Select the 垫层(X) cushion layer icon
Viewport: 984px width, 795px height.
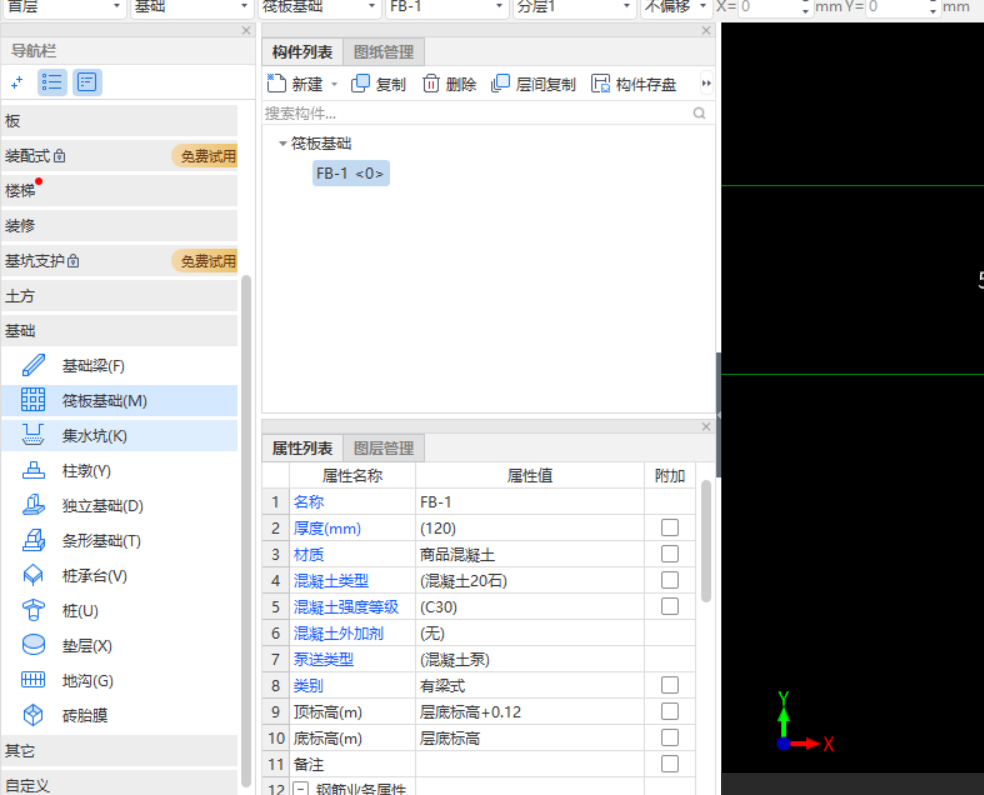coord(33,645)
